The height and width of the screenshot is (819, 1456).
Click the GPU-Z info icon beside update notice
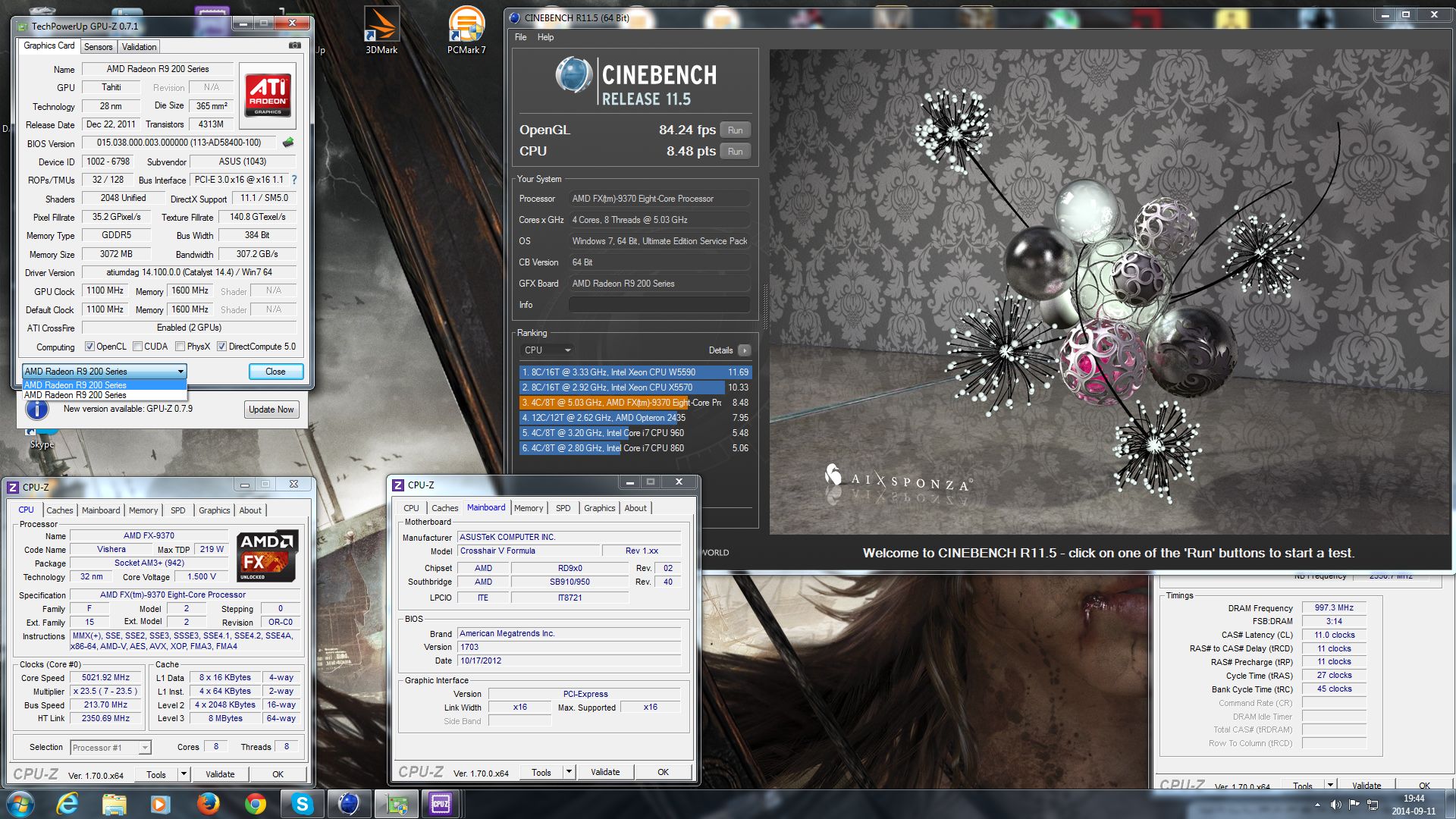36,409
